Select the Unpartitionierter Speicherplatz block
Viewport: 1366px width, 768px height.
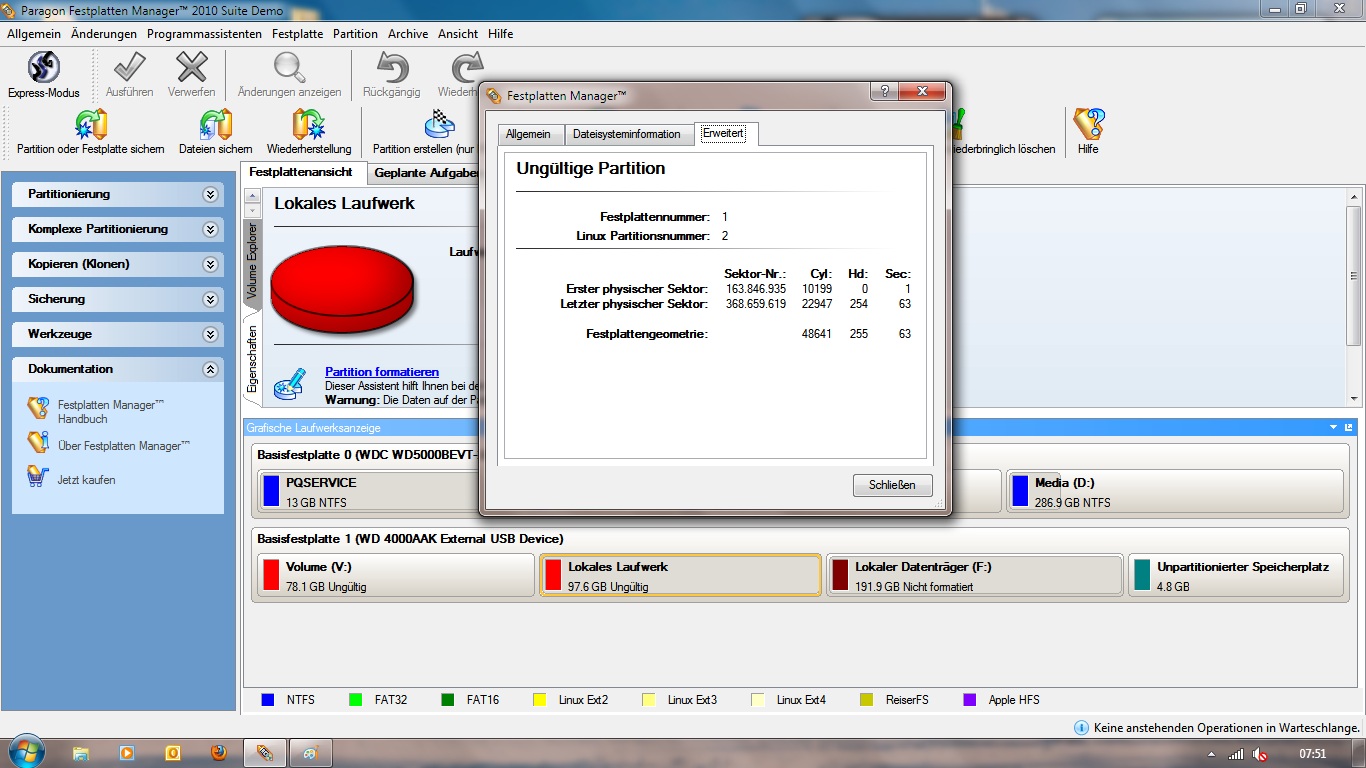(x=1236, y=576)
